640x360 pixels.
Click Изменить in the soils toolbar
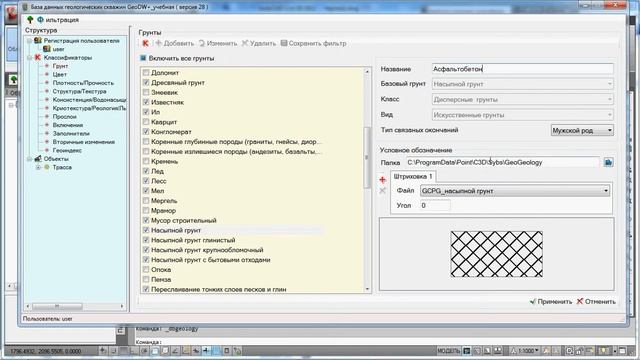[218, 43]
